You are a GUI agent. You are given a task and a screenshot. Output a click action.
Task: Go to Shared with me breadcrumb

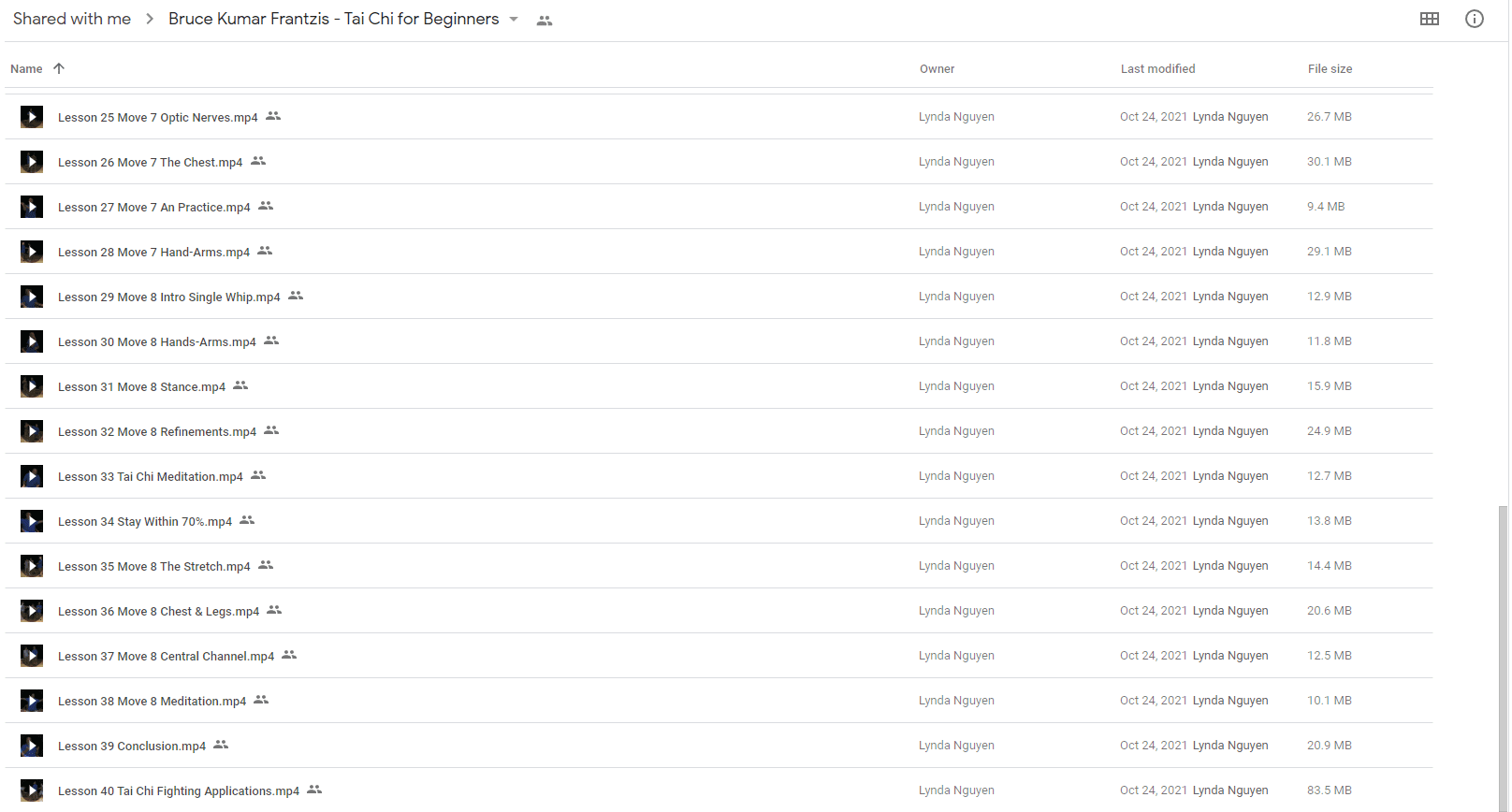(72, 19)
